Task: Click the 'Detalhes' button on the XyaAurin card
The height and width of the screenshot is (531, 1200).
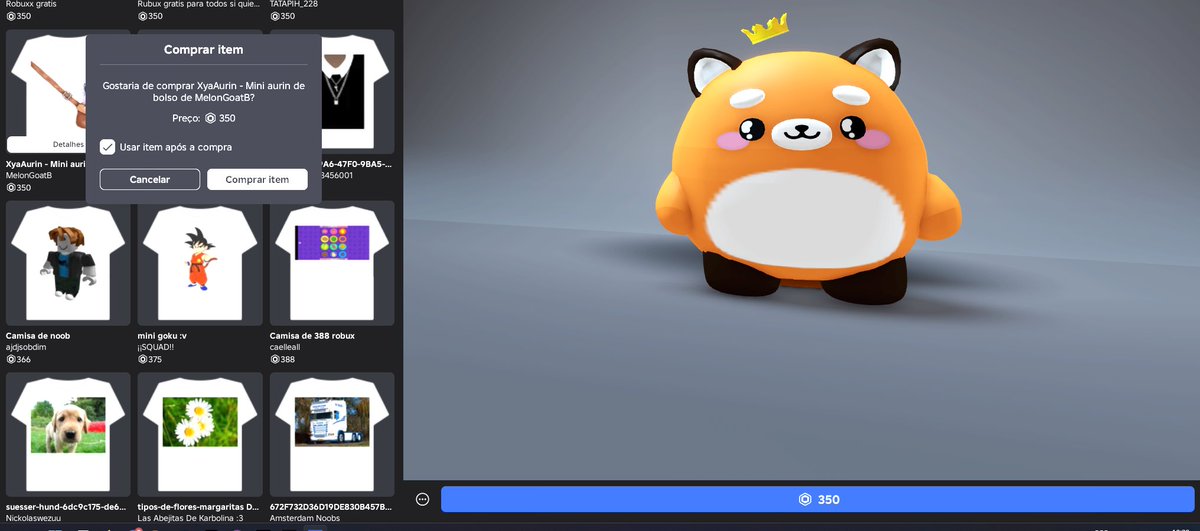Action: pos(68,144)
